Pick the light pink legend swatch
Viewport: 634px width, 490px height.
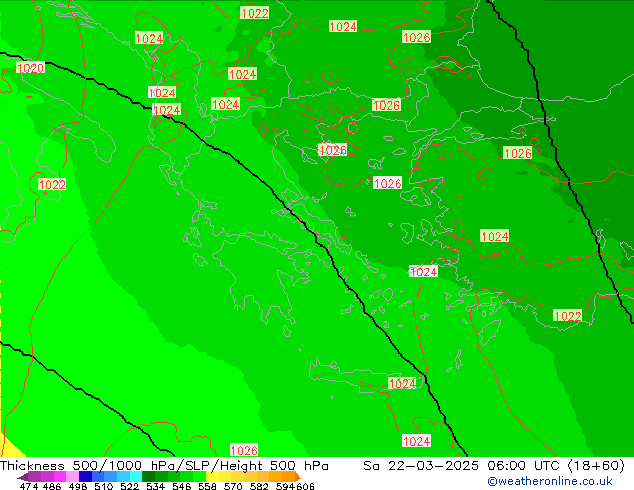click(x=72, y=477)
